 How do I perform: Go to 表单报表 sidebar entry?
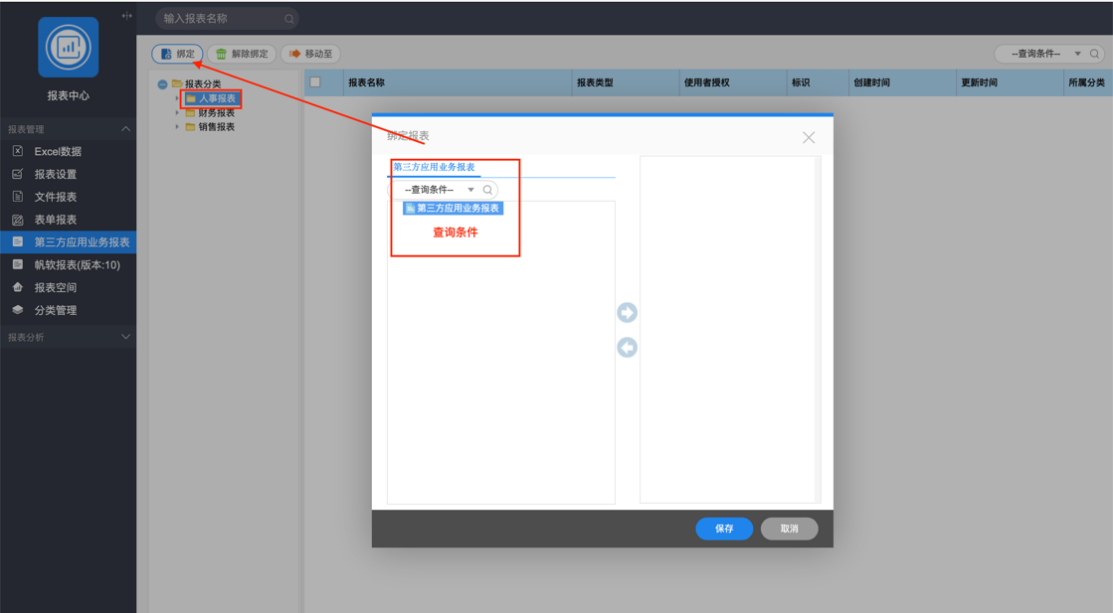(55, 220)
